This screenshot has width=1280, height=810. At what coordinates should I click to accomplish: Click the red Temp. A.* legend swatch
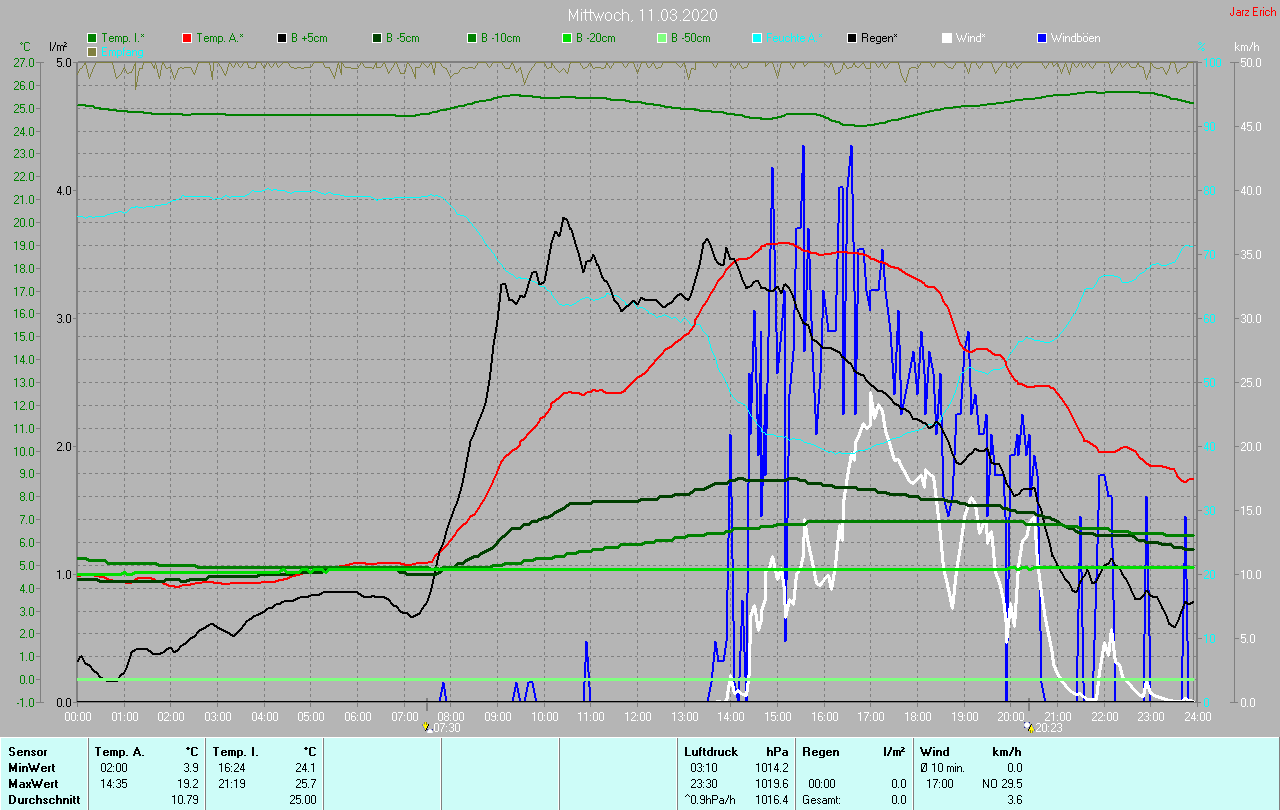click(187, 38)
